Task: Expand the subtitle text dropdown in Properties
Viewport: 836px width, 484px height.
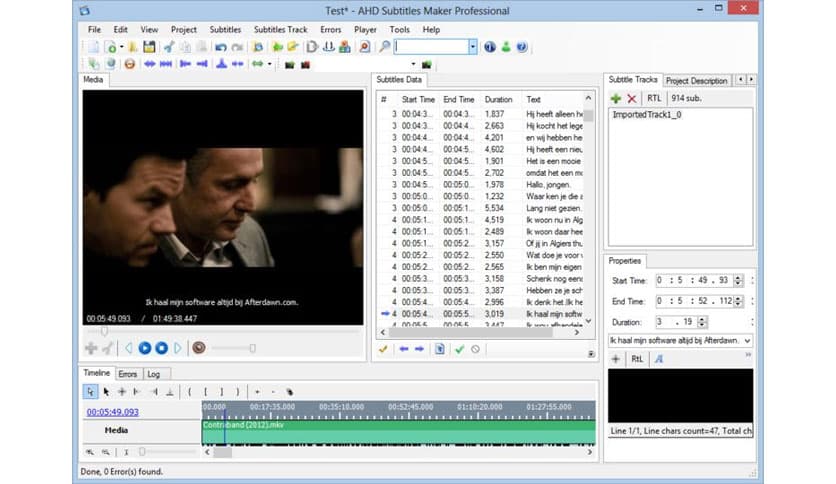Action: pos(747,340)
